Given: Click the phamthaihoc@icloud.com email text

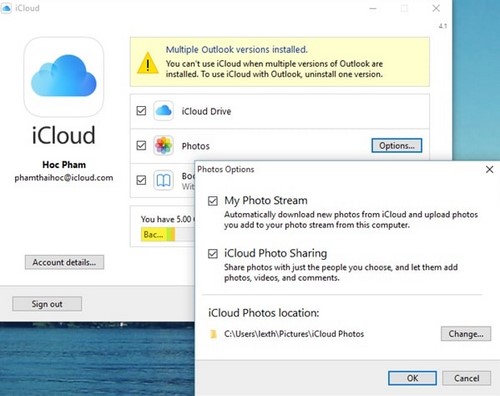Looking at the screenshot, I should [x=64, y=178].
